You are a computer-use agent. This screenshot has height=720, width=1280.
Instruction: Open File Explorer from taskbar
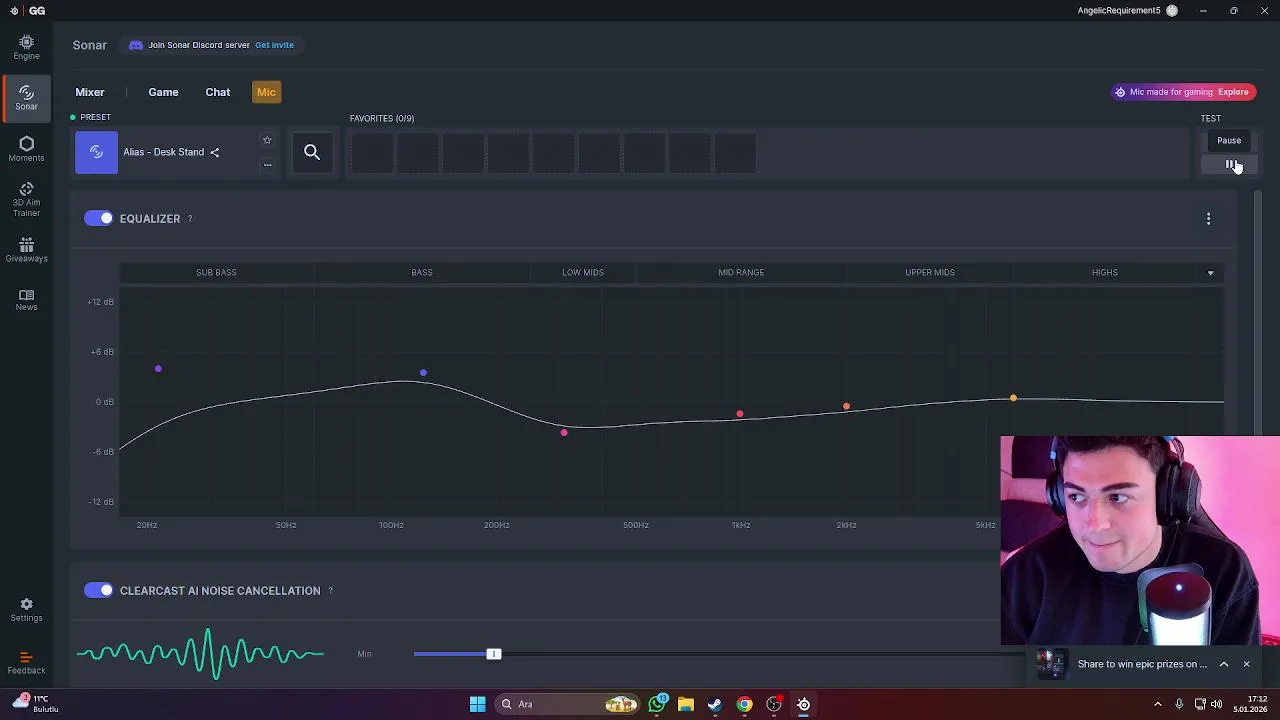(x=686, y=704)
